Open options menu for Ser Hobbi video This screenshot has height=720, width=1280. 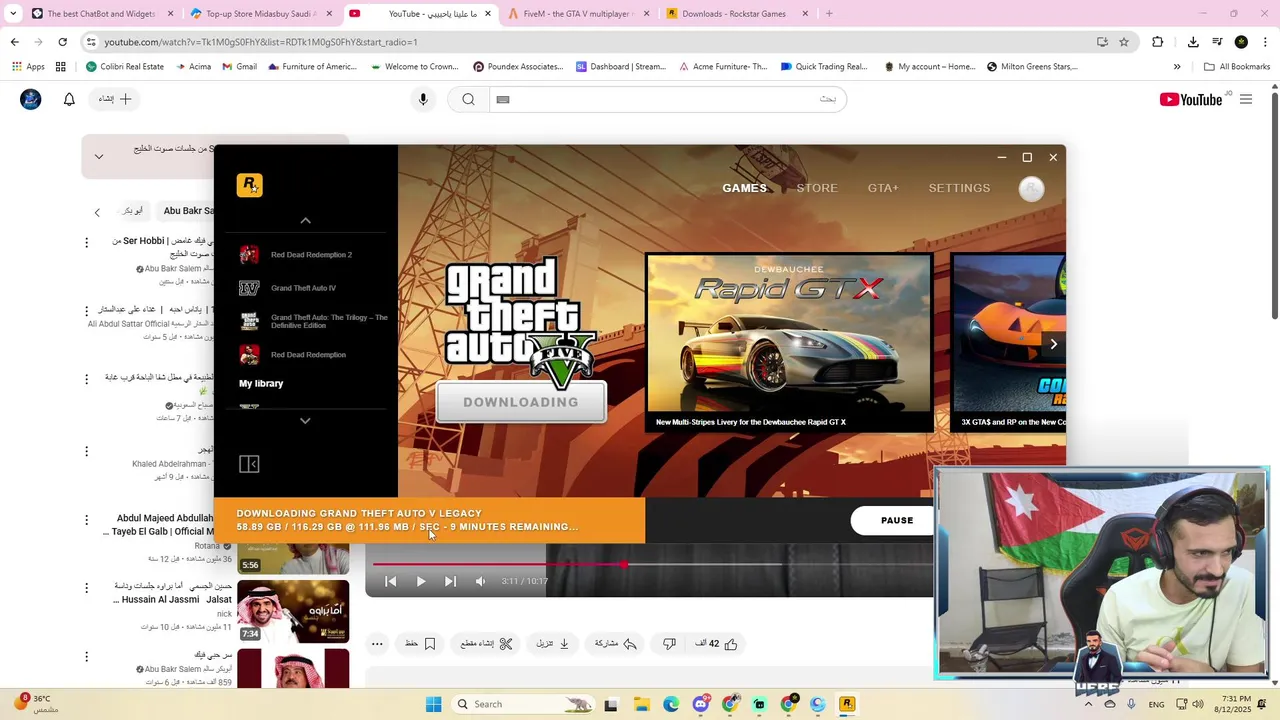tap(86, 242)
